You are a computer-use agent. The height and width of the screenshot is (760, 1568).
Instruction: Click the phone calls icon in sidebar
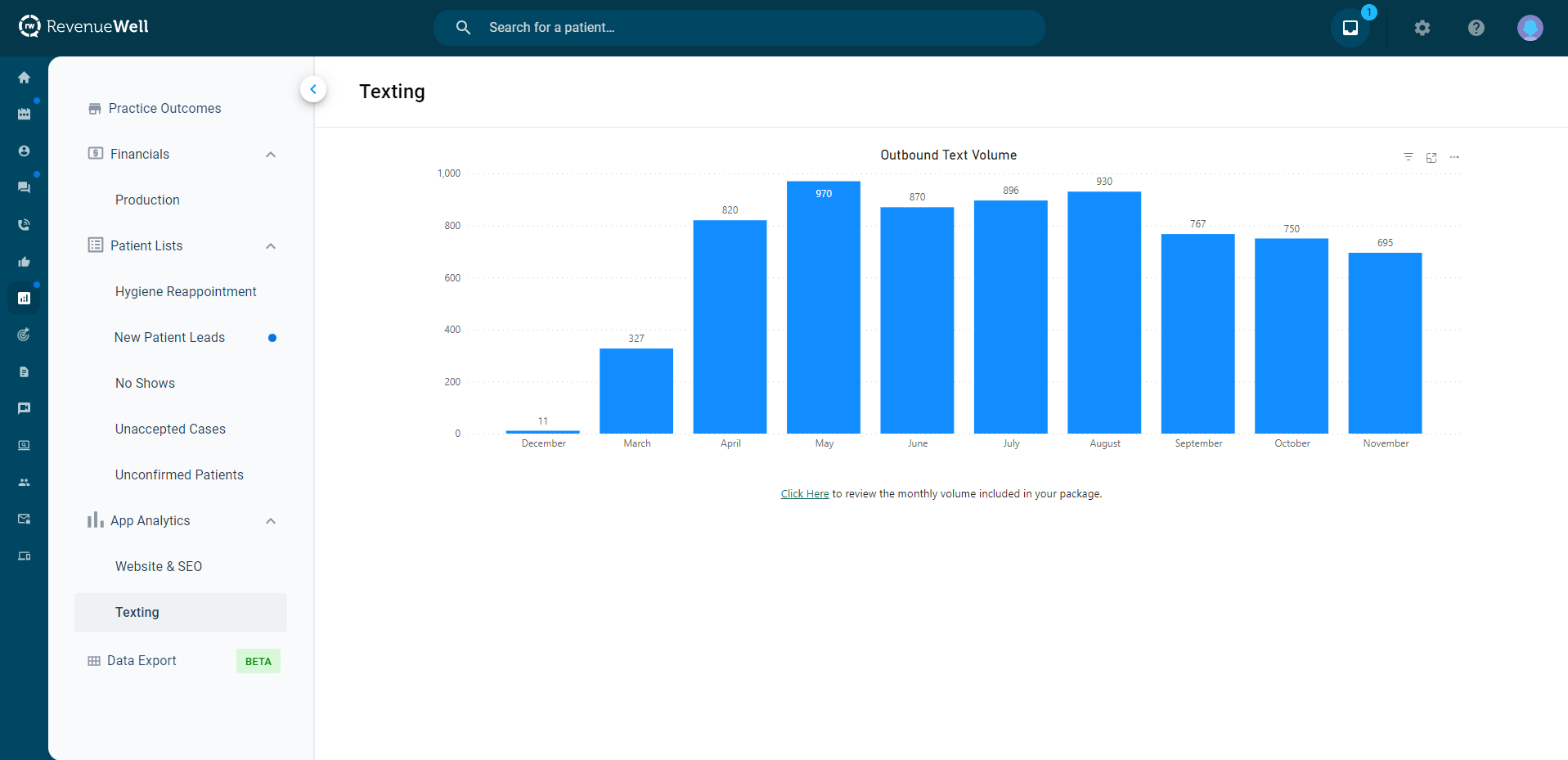coord(24,225)
